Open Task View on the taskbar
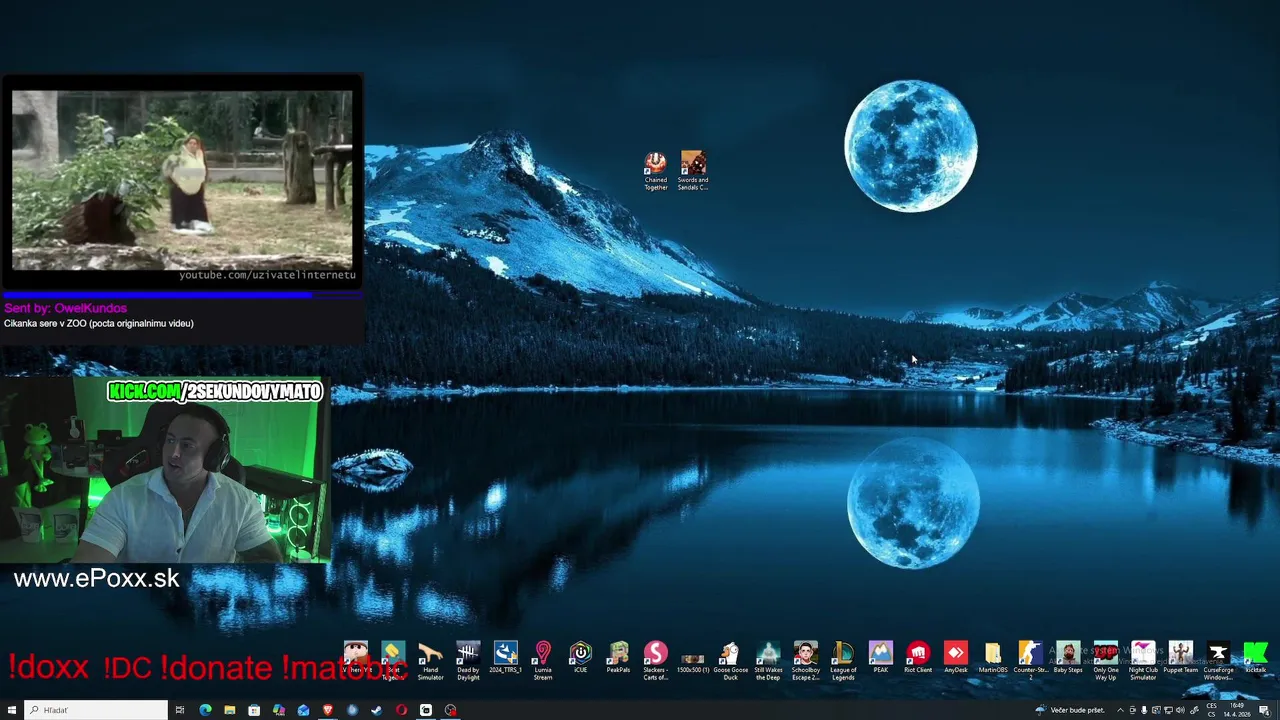 (x=180, y=710)
